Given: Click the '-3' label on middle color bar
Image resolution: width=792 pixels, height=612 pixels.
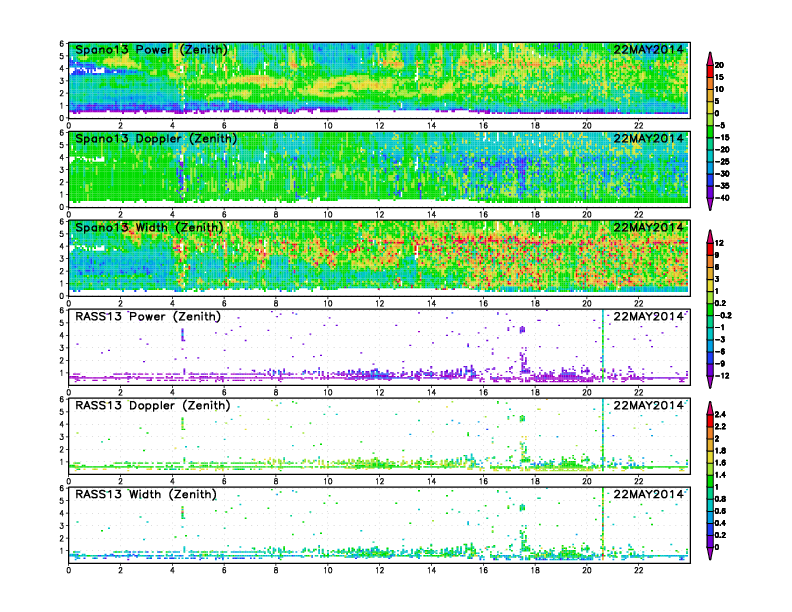Looking at the screenshot, I should pyautogui.click(x=720, y=339).
